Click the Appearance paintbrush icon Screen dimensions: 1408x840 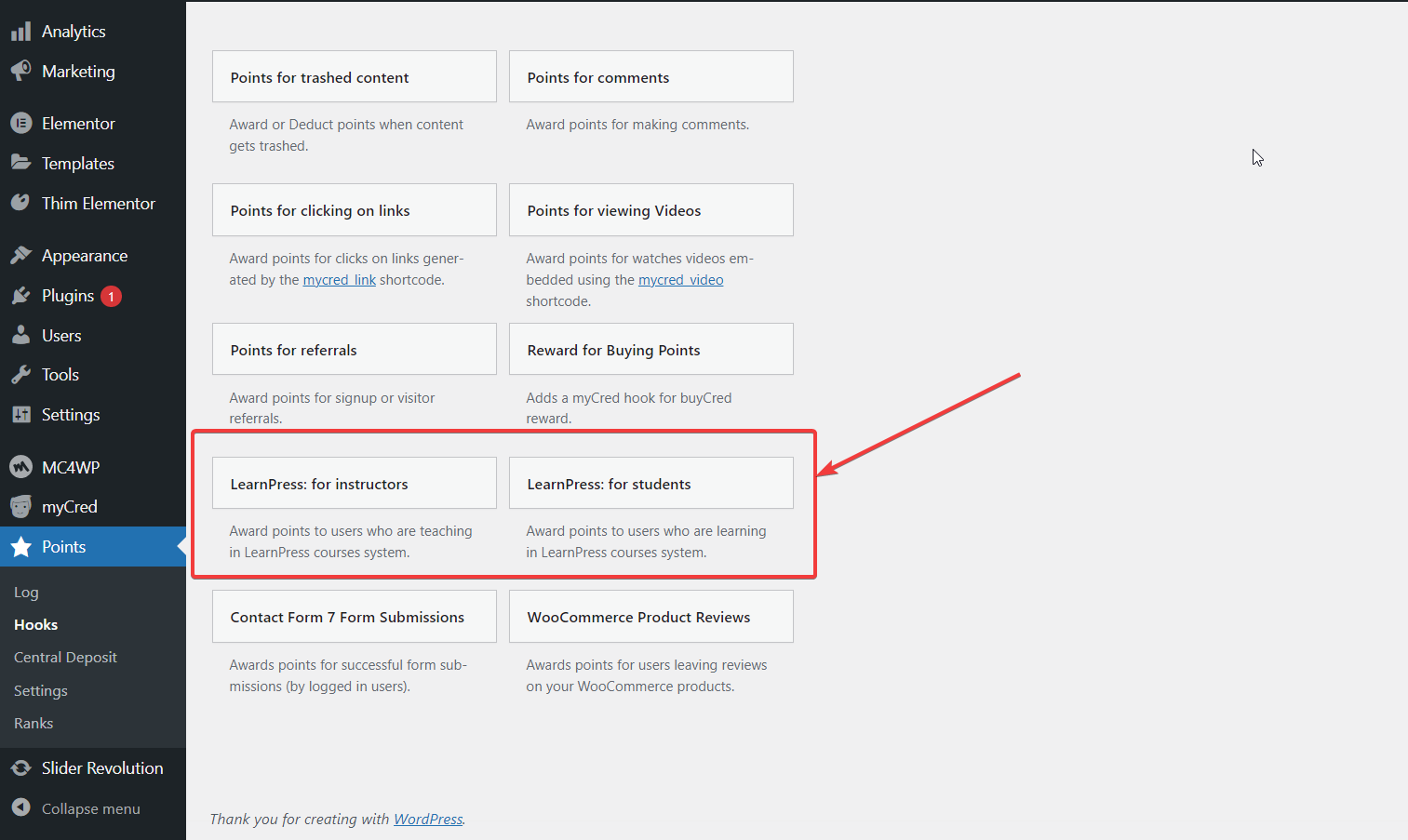point(20,255)
